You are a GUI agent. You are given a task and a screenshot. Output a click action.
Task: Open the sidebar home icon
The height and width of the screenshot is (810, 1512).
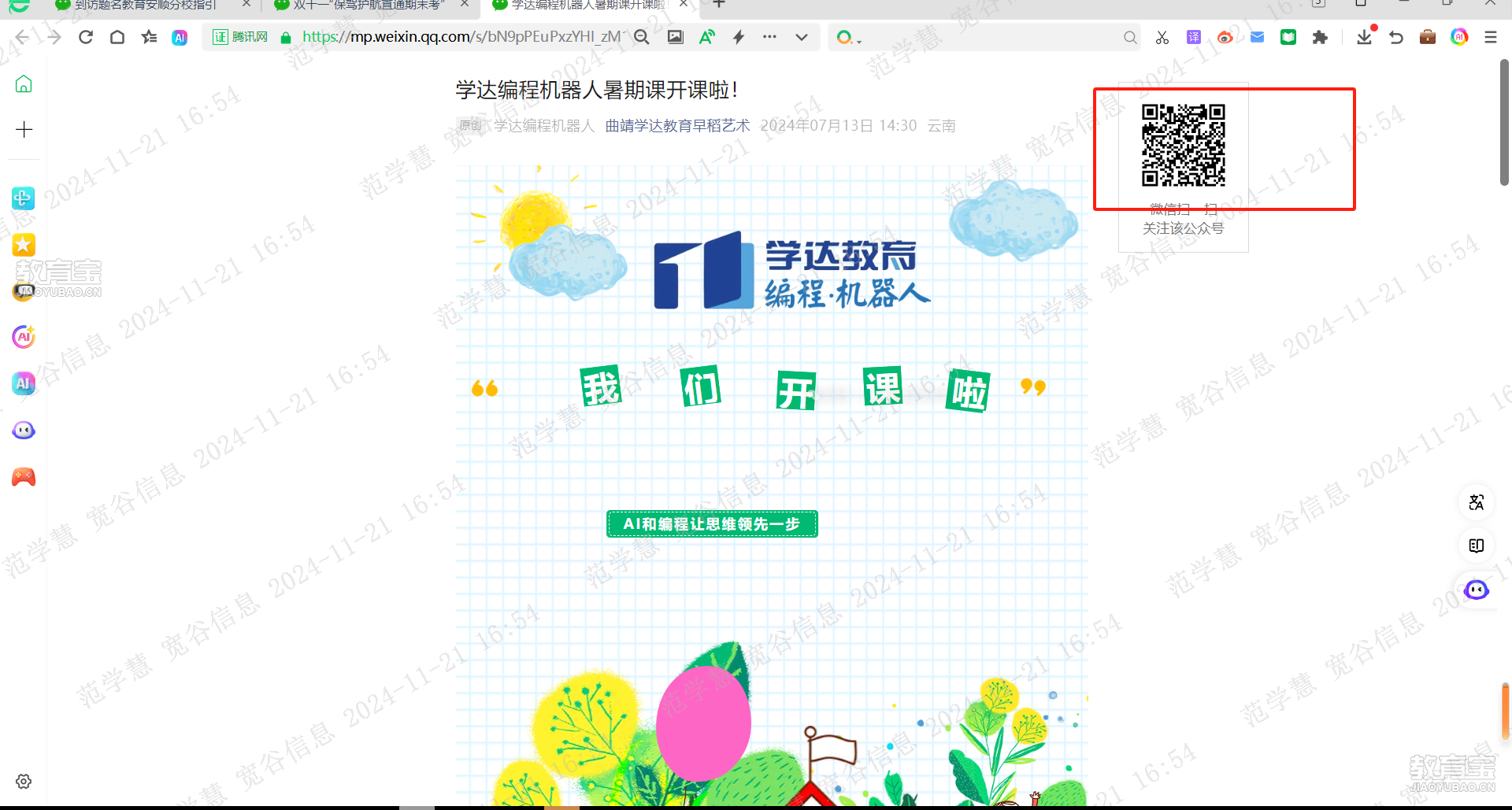pos(24,83)
